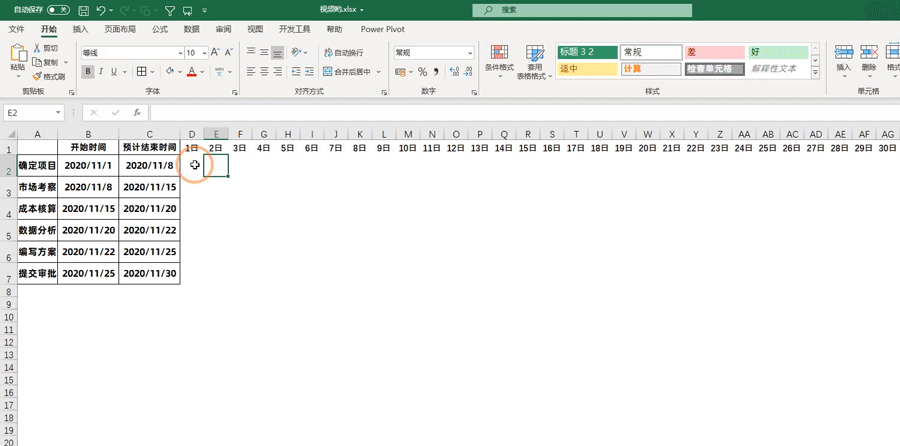The image size is (900, 446).
Task: Toggle Underline formatting
Action: [114, 72]
